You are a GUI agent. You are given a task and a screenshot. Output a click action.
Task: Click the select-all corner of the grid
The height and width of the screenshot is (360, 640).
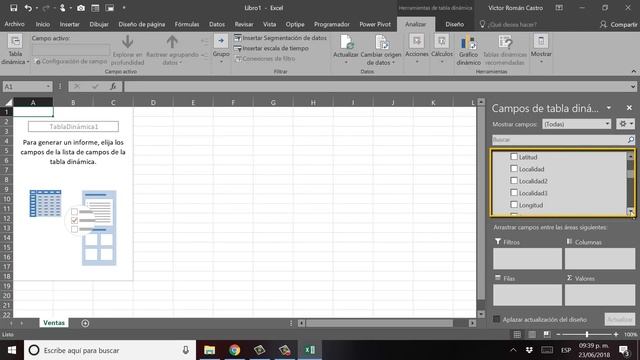(7, 102)
